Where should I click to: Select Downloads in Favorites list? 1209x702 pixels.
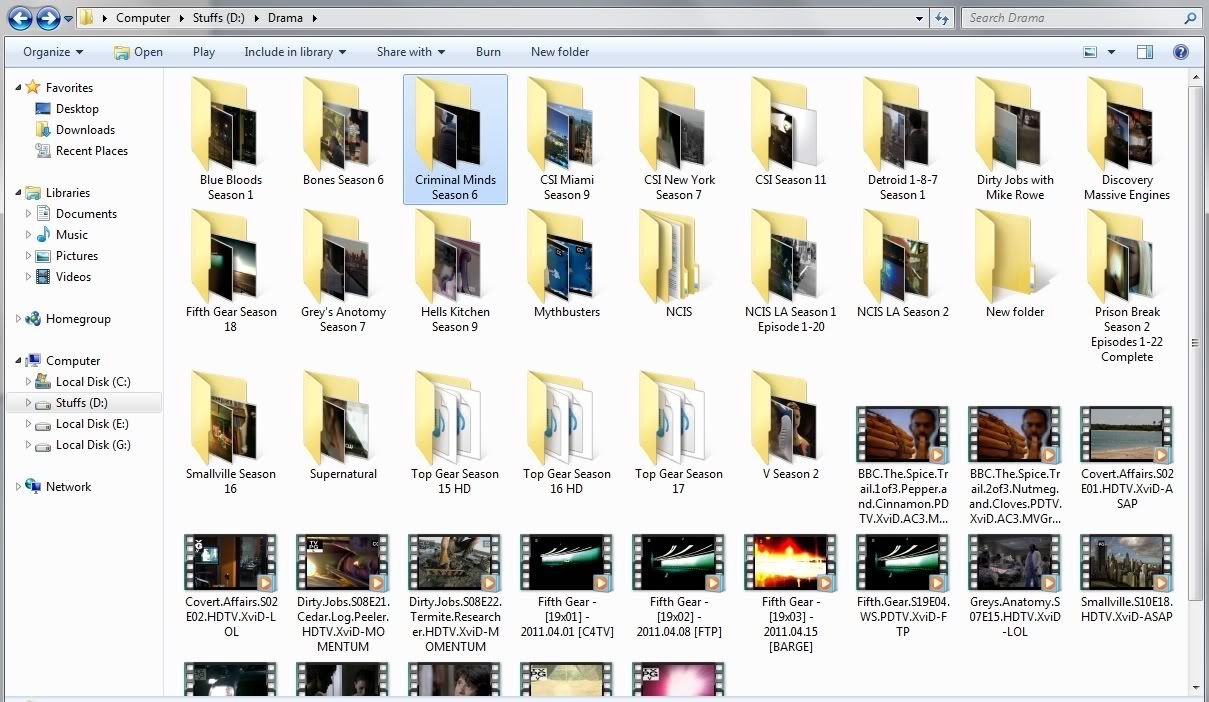85,130
